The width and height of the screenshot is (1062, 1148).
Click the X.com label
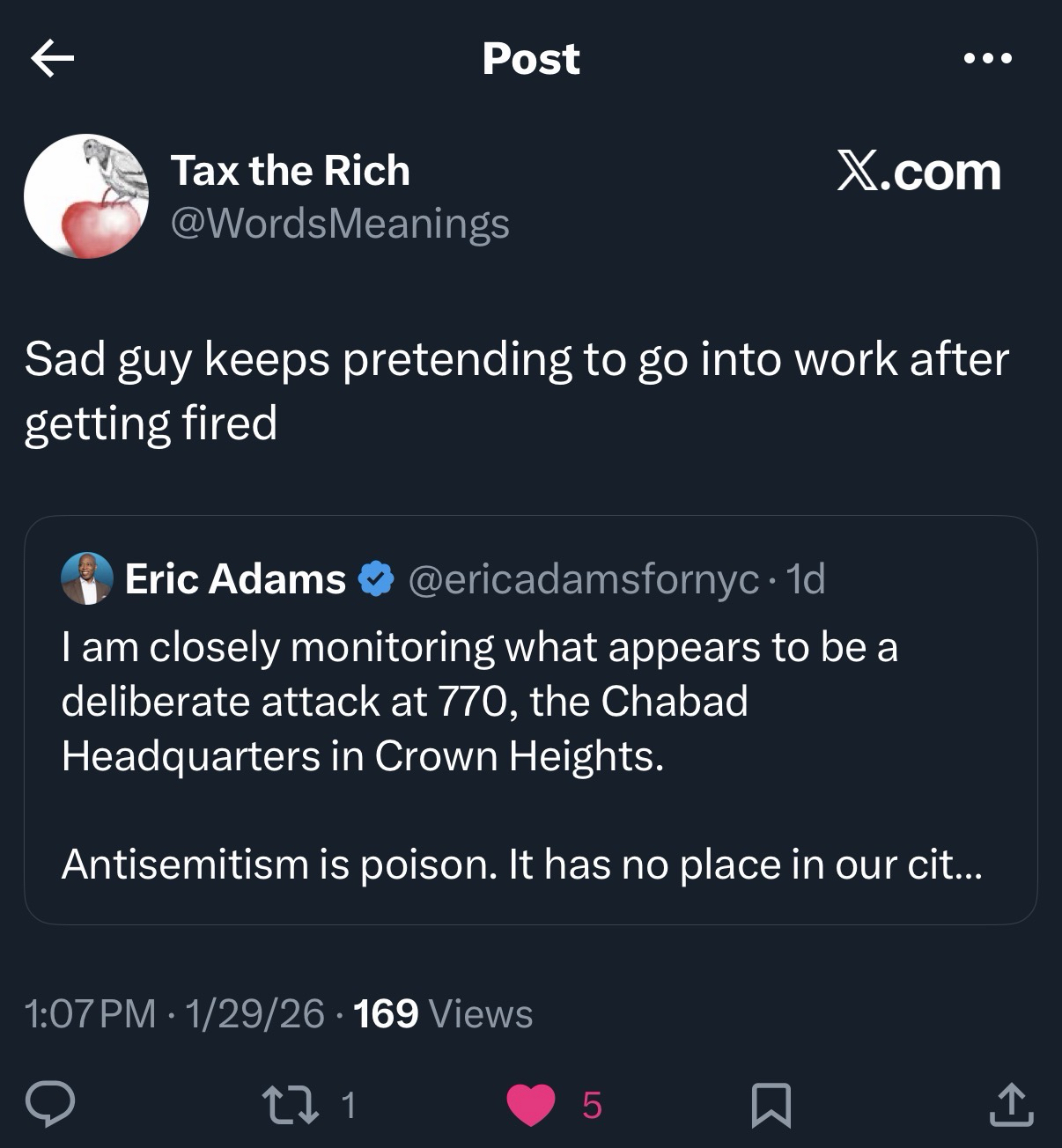pos(918,171)
